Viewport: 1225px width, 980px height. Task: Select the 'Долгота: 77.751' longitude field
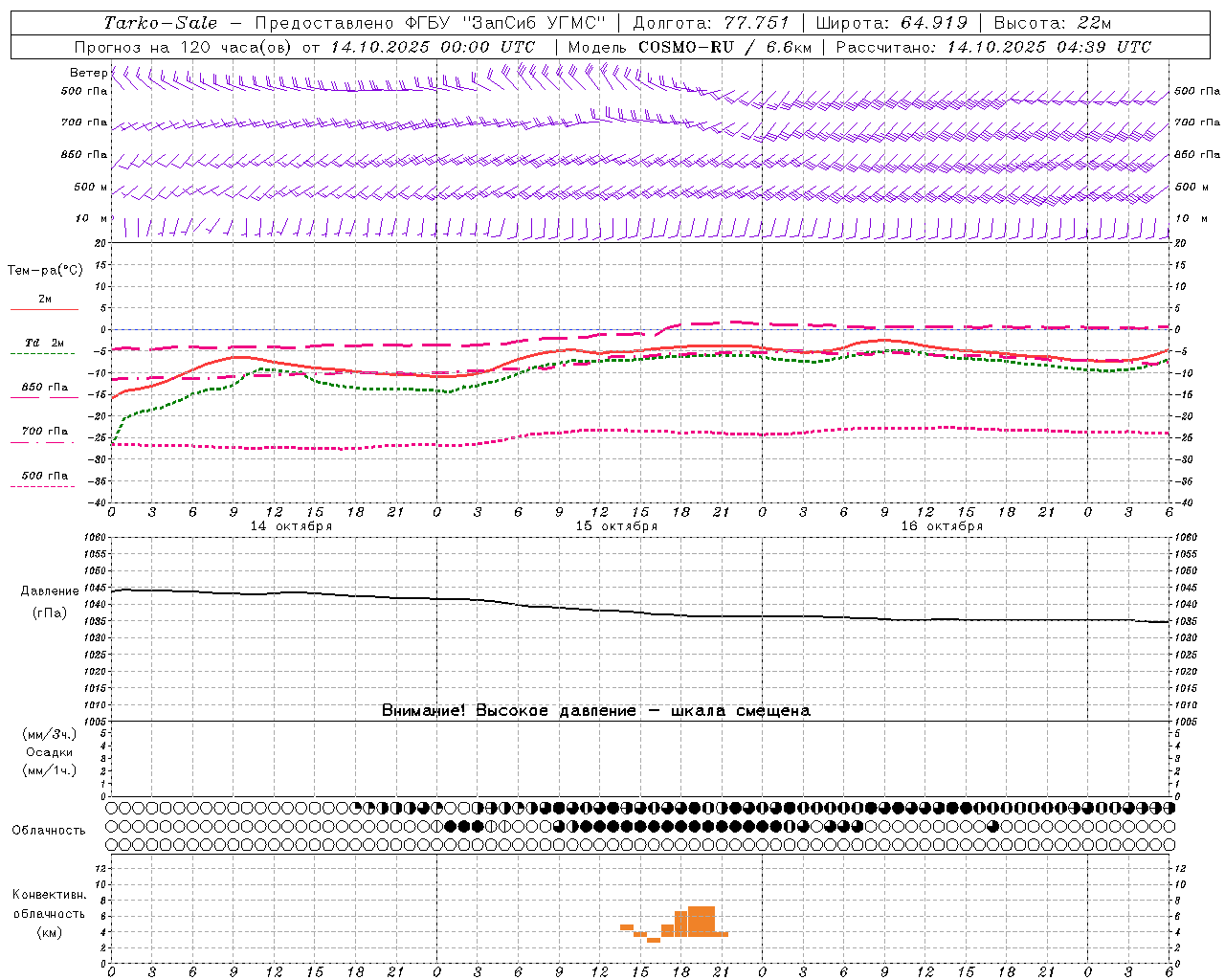pos(711,23)
